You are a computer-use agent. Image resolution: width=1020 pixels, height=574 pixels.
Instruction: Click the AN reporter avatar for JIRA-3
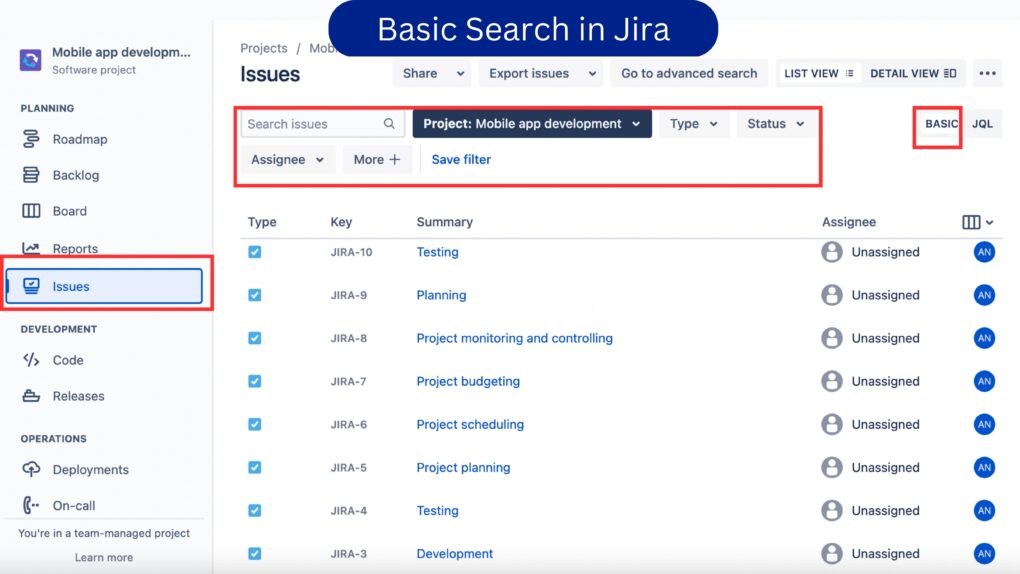coord(984,553)
